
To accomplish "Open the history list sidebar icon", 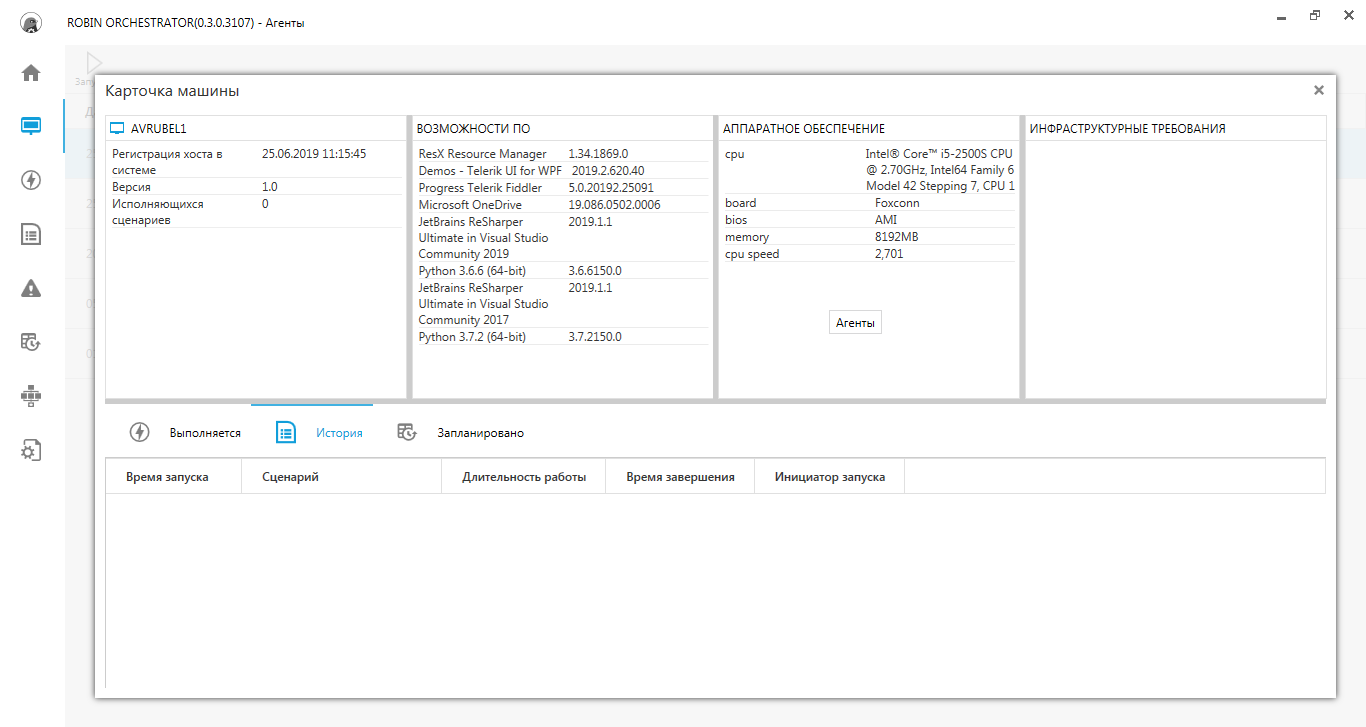I will [31, 235].
